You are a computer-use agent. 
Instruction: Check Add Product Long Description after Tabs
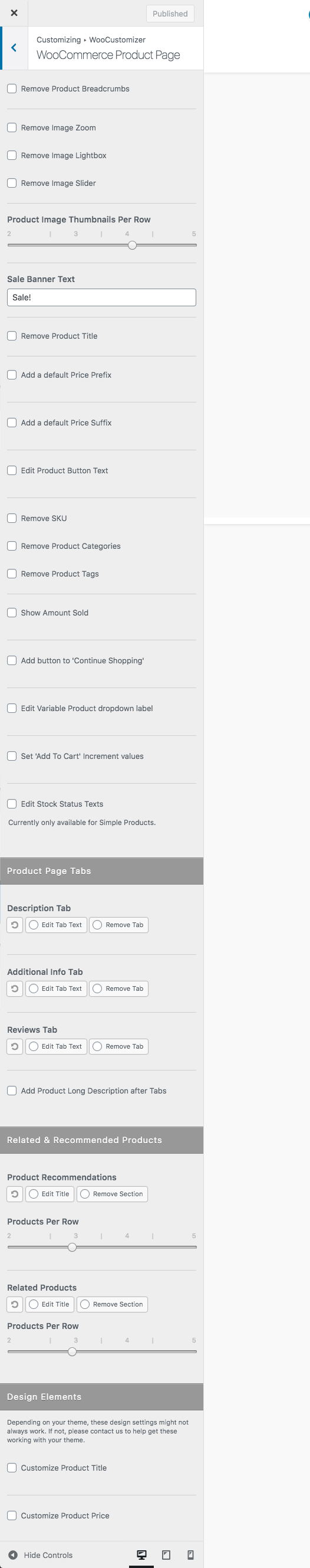[12, 1091]
